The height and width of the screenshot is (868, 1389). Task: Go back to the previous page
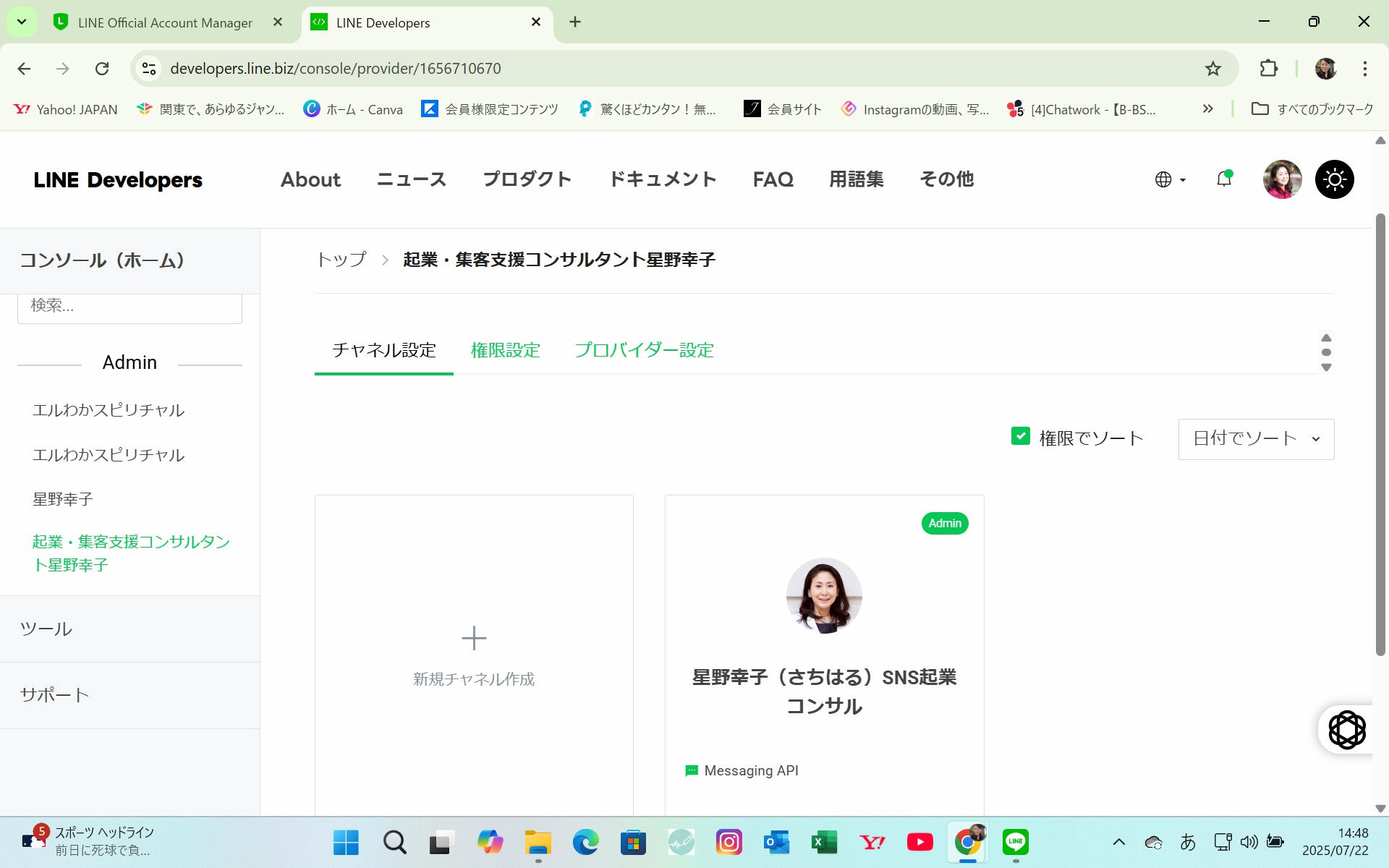(x=24, y=69)
